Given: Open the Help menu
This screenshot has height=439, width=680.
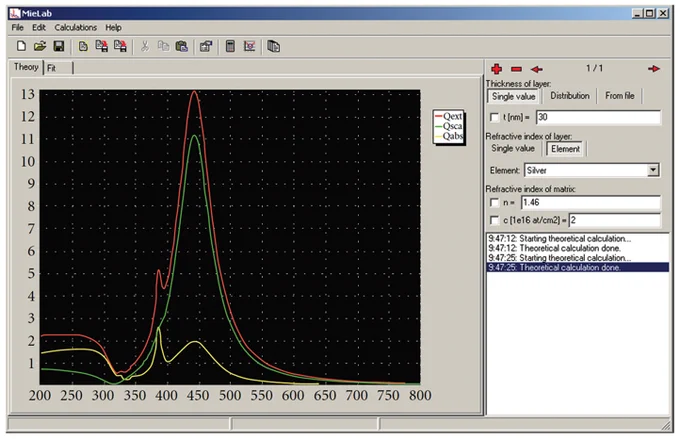Looking at the screenshot, I should (113, 27).
